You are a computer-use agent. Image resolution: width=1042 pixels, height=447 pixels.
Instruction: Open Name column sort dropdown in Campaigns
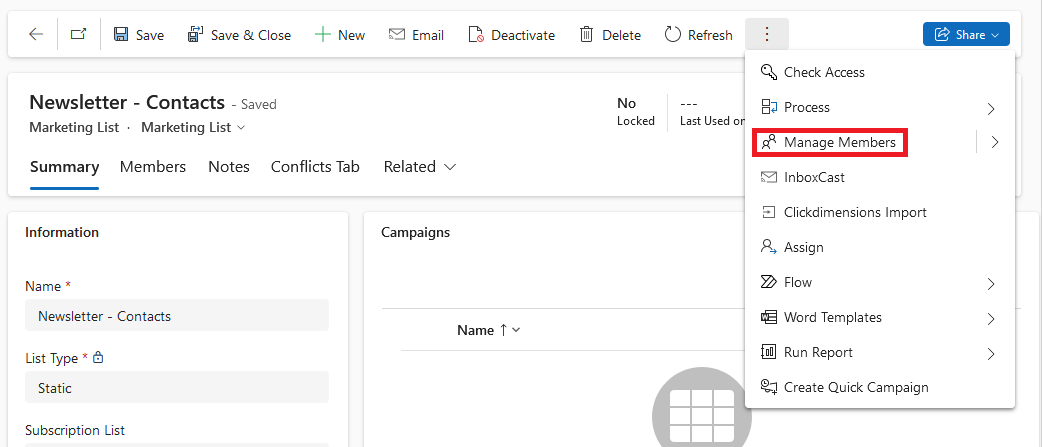(x=516, y=330)
